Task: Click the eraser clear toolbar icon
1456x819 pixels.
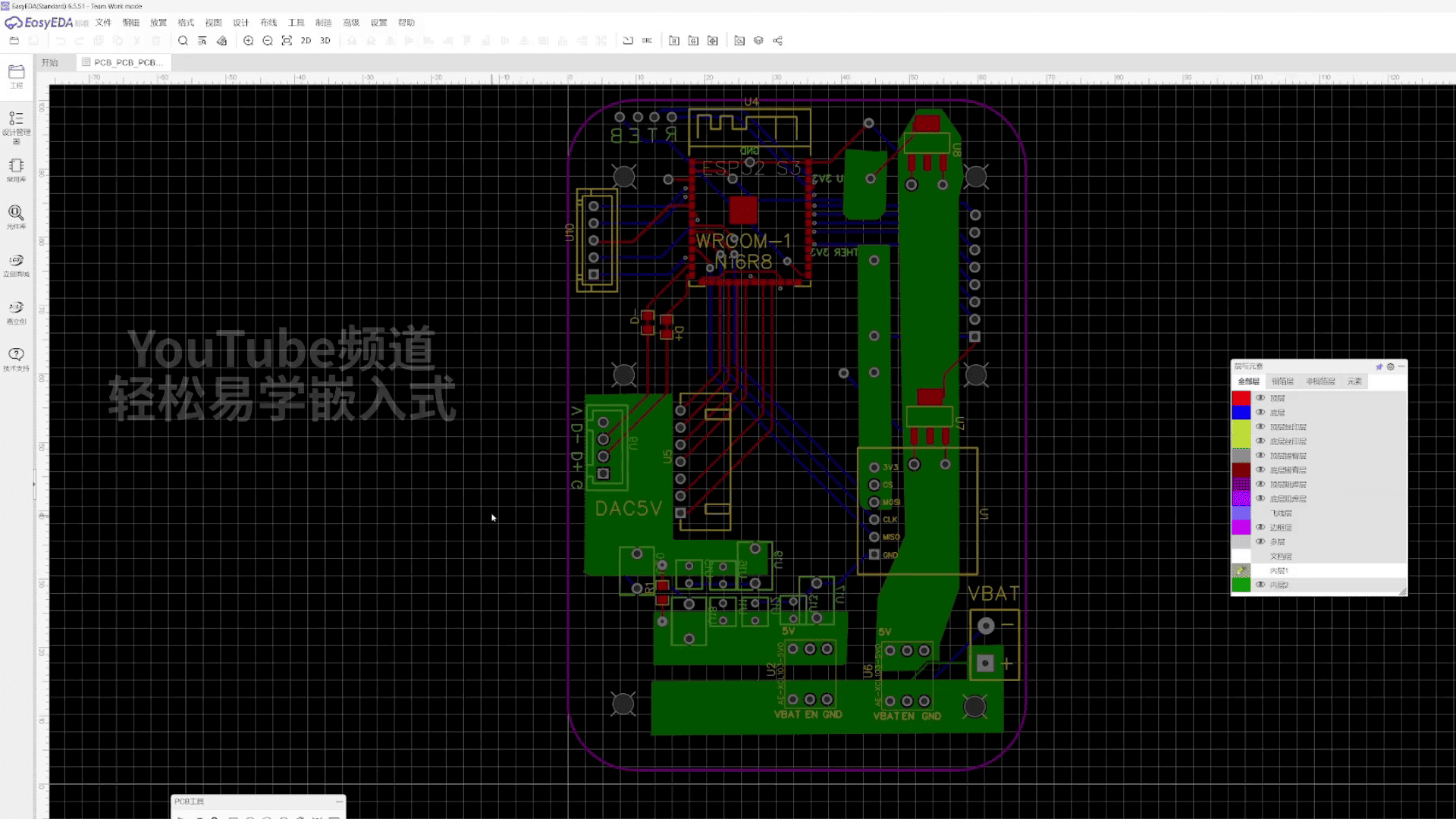Action: click(221, 41)
